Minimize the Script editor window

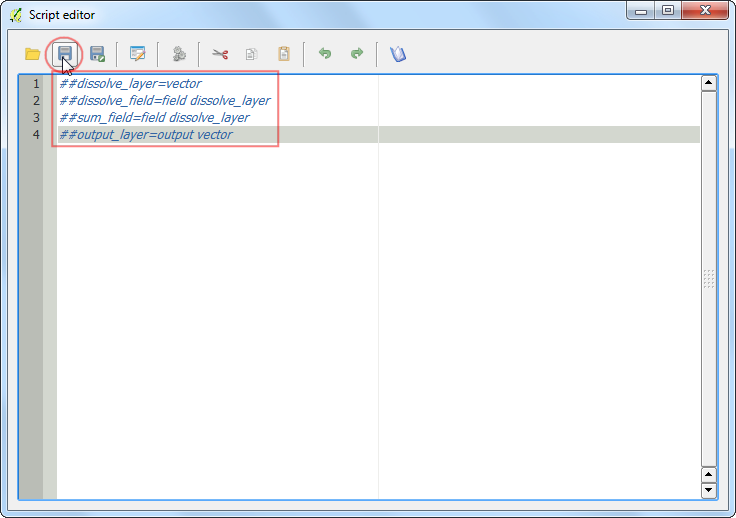(641, 11)
